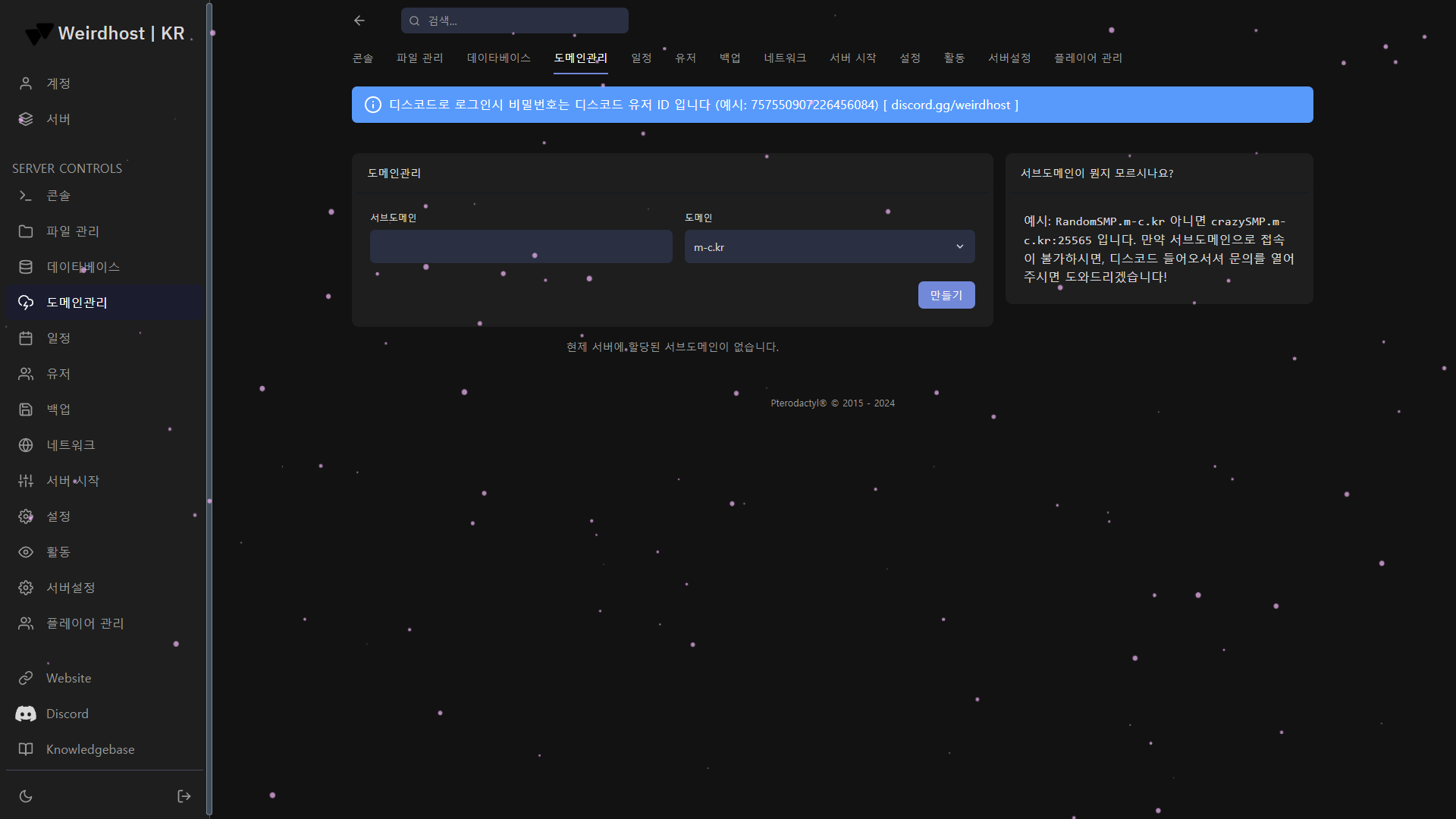This screenshot has width=1456, height=819.
Task: Open the 도메인 m-c.kr dropdown
Action: pyautogui.click(x=819, y=247)
